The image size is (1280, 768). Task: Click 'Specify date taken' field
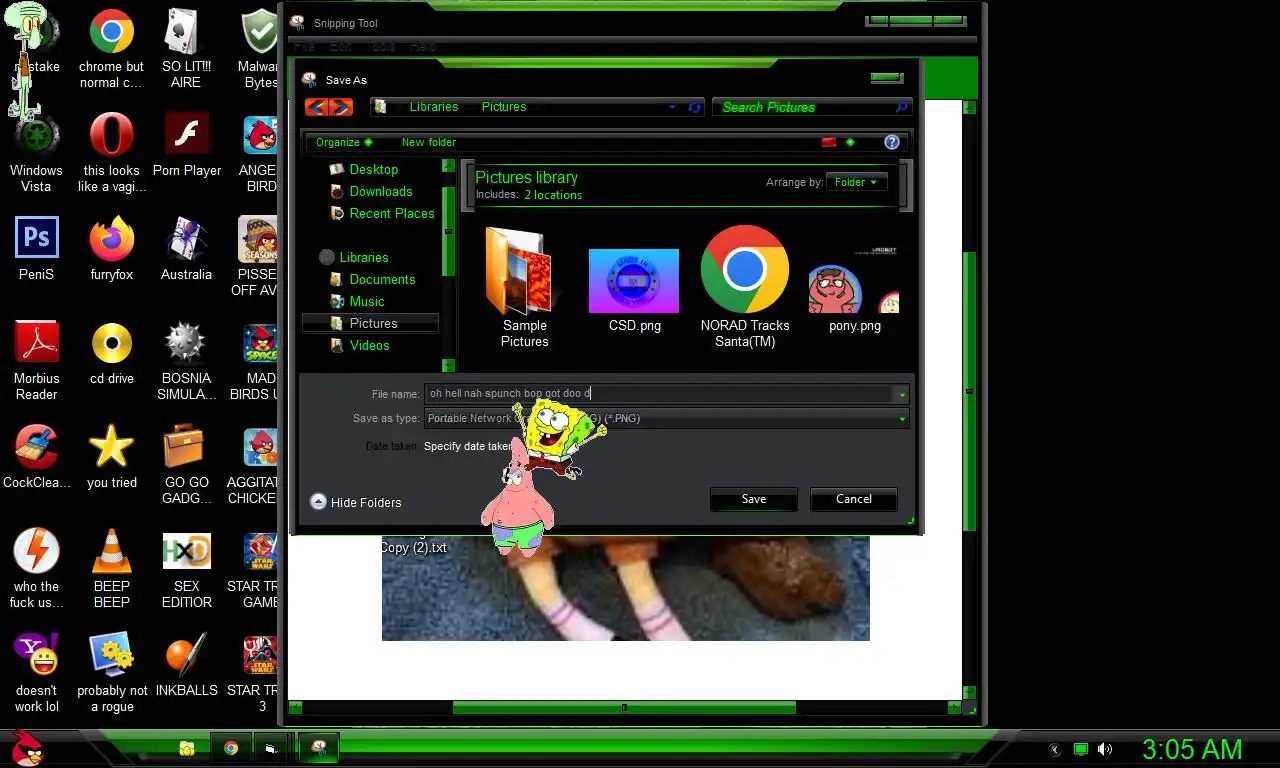[469, 446]
